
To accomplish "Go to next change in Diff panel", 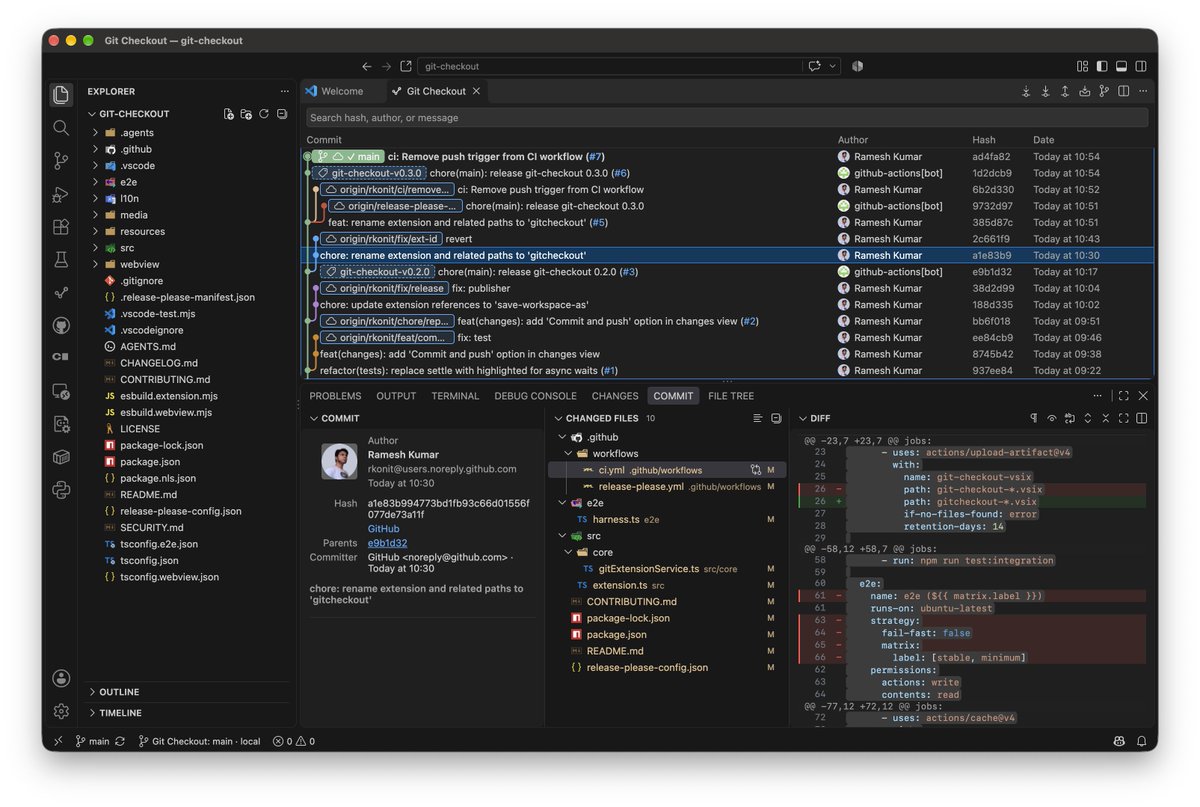I will click(x=1088, y=418).
